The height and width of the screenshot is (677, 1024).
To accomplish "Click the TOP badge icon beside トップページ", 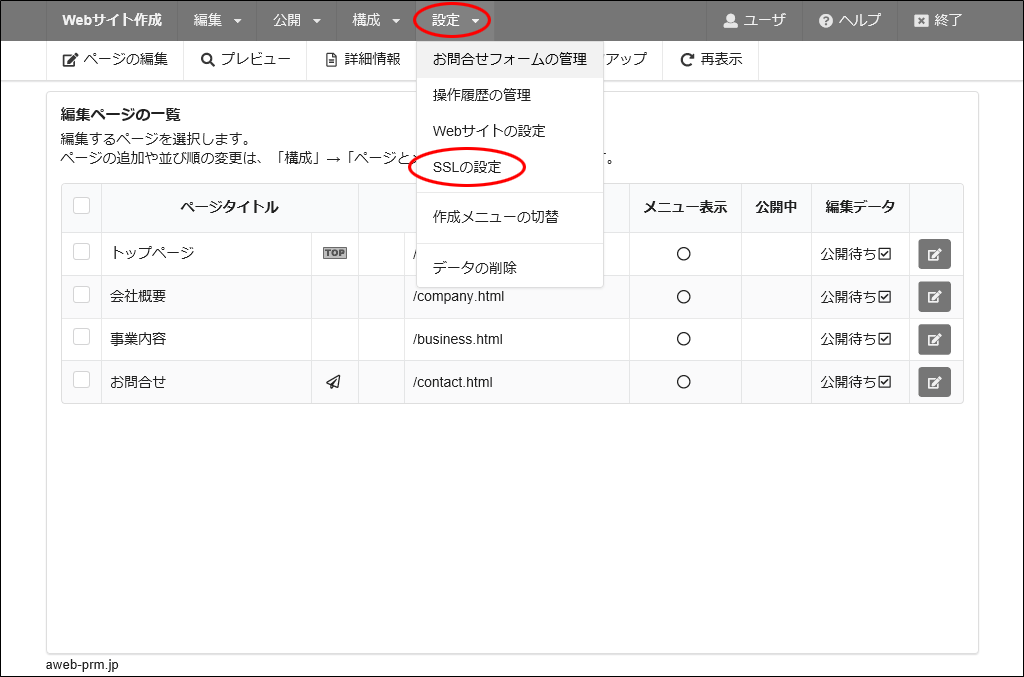I will [334, 253].
